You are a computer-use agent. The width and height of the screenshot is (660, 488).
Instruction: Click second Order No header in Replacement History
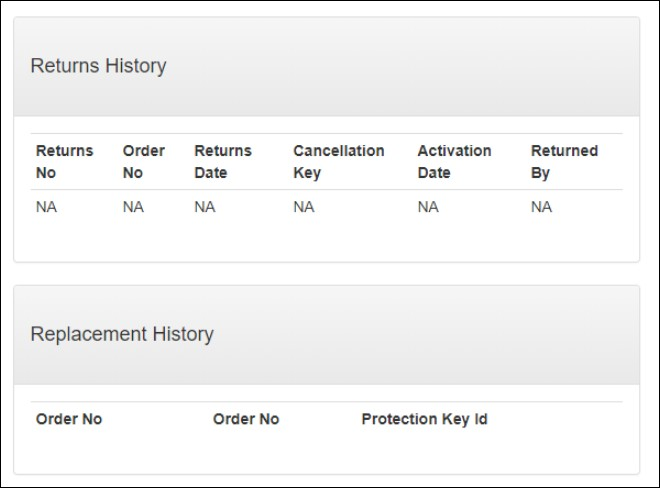pos(246,419)
